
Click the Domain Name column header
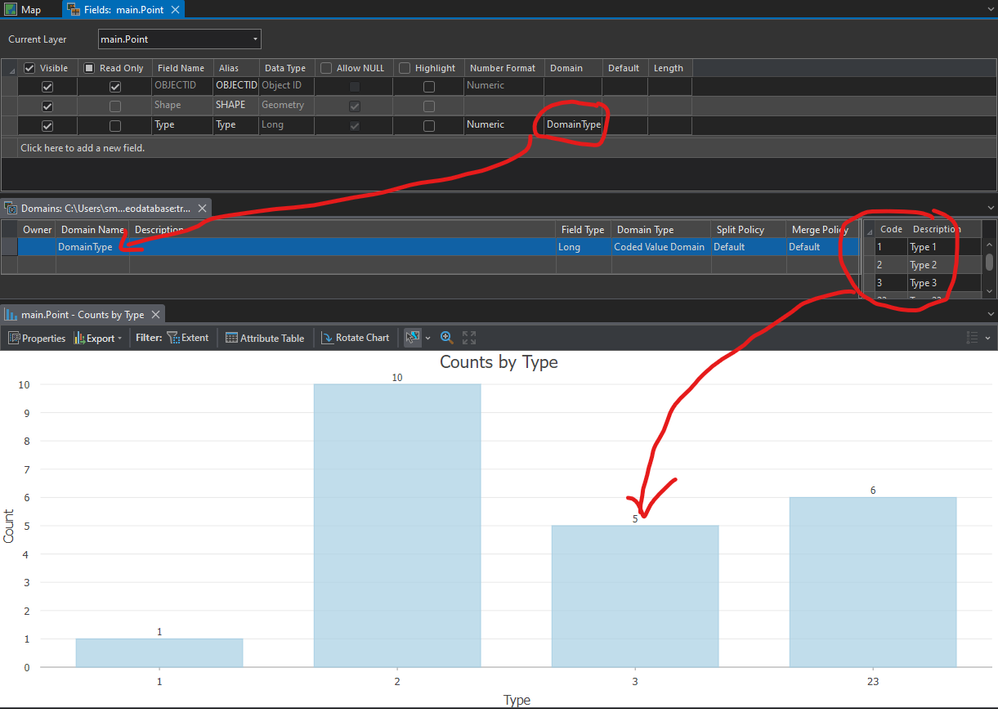[92, 230]
